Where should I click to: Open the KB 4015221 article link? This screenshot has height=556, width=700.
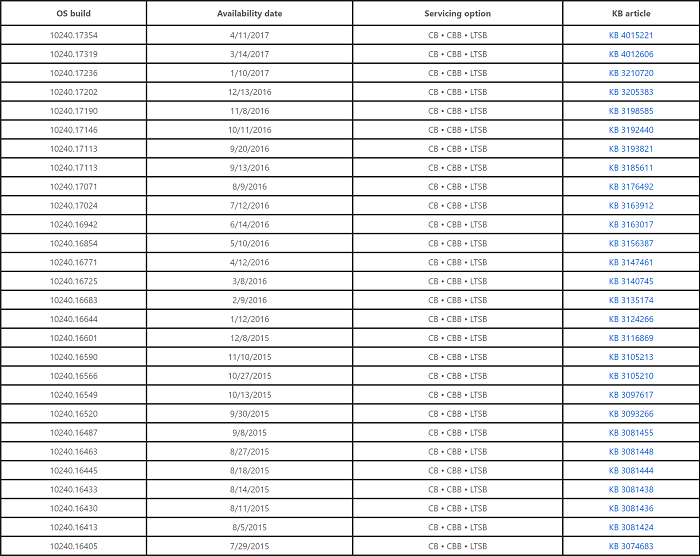pyautogui.click(x=631, y=35)
